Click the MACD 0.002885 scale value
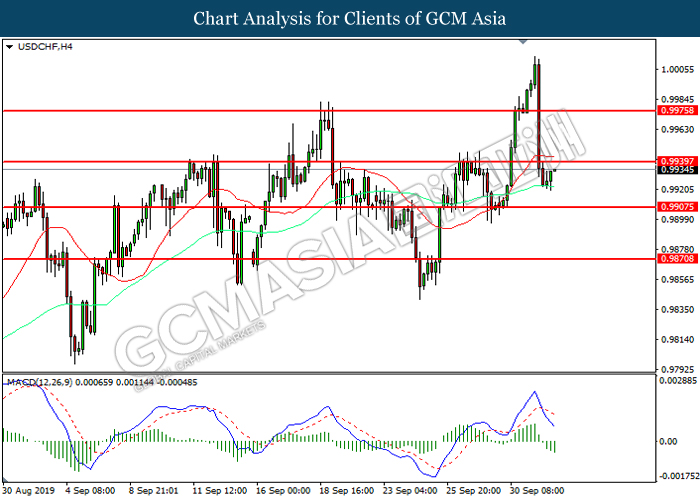Viewport: 700px width, 500px height. (x=678, y=380)
